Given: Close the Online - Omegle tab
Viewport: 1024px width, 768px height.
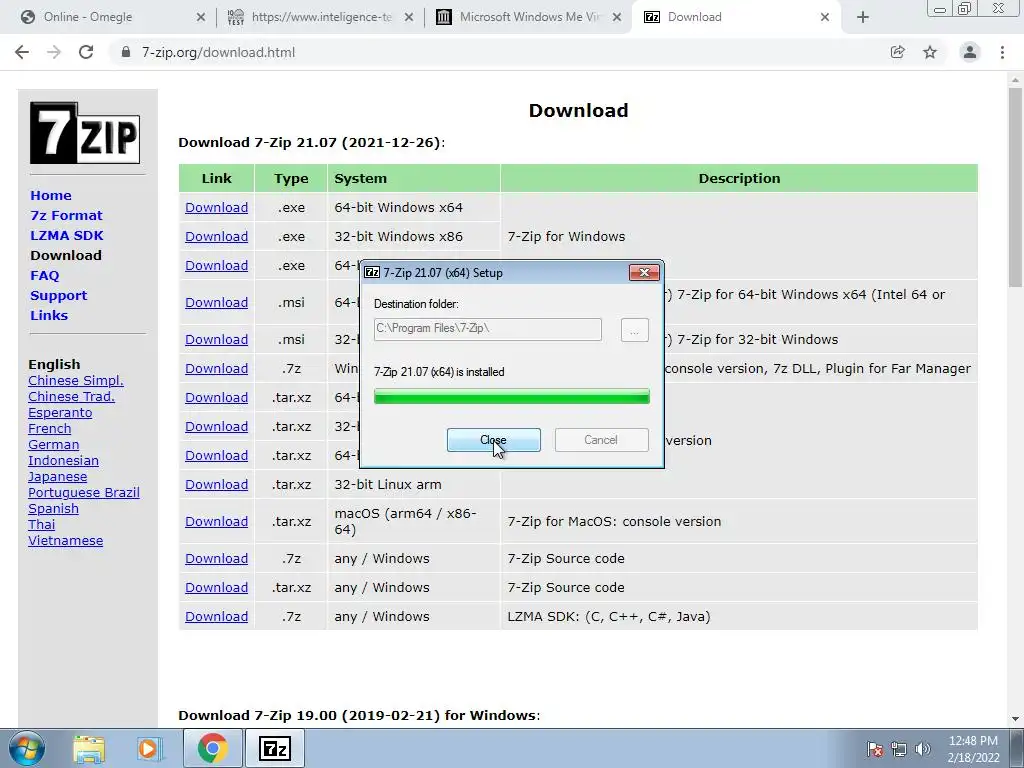Looking at the screenshot, I should [x=200, y=17].
